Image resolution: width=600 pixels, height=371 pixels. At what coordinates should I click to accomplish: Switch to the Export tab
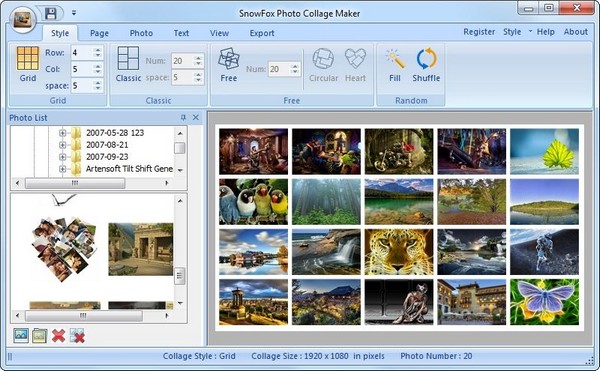262,33
